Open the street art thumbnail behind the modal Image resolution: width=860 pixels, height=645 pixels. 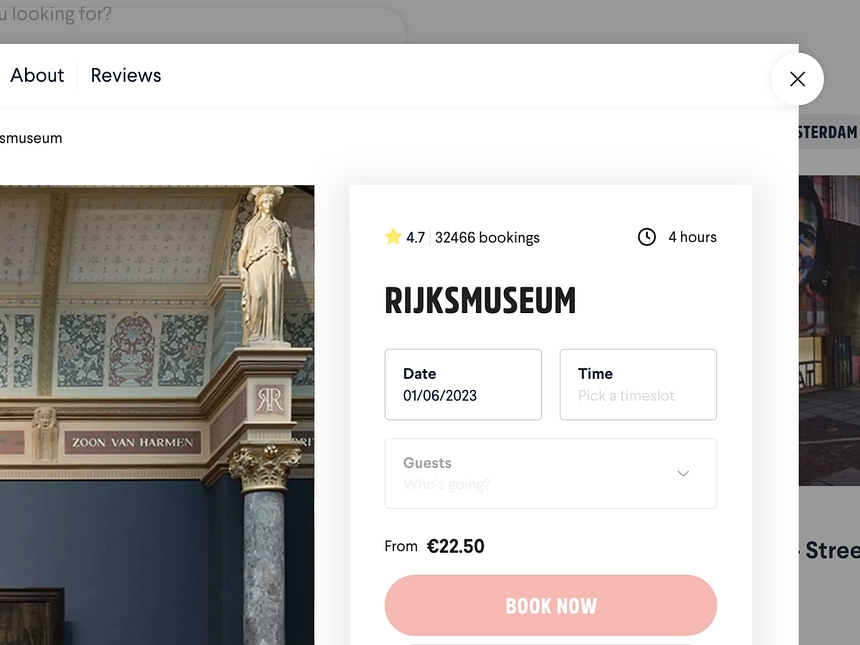point(829,330)
